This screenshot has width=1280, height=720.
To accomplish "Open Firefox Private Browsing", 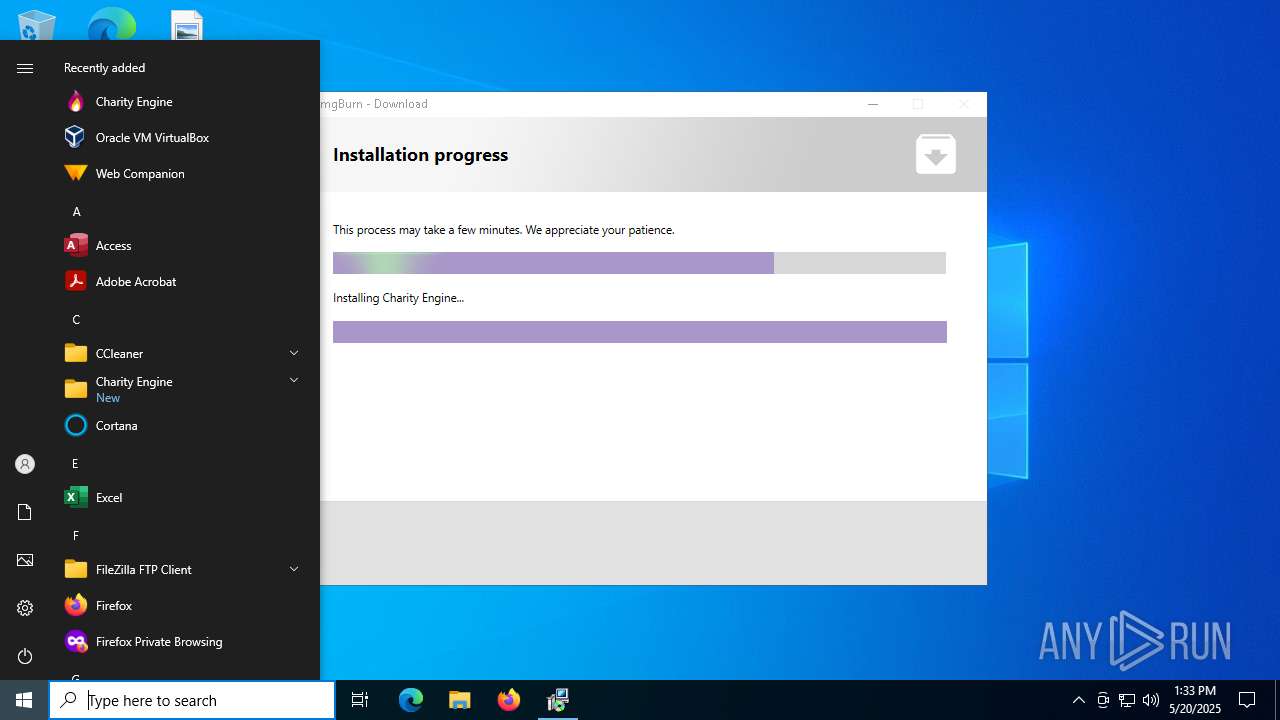I will (182, 642).
